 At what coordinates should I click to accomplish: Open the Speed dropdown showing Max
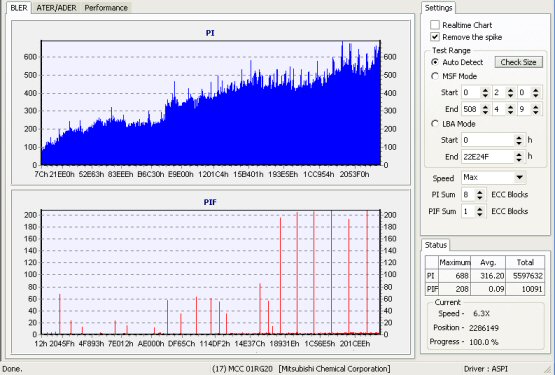click(493, 177)
